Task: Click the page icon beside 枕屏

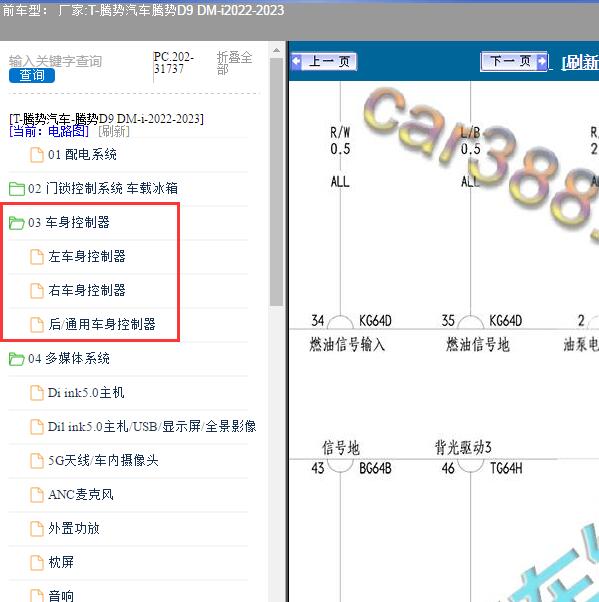Action: 37,563
